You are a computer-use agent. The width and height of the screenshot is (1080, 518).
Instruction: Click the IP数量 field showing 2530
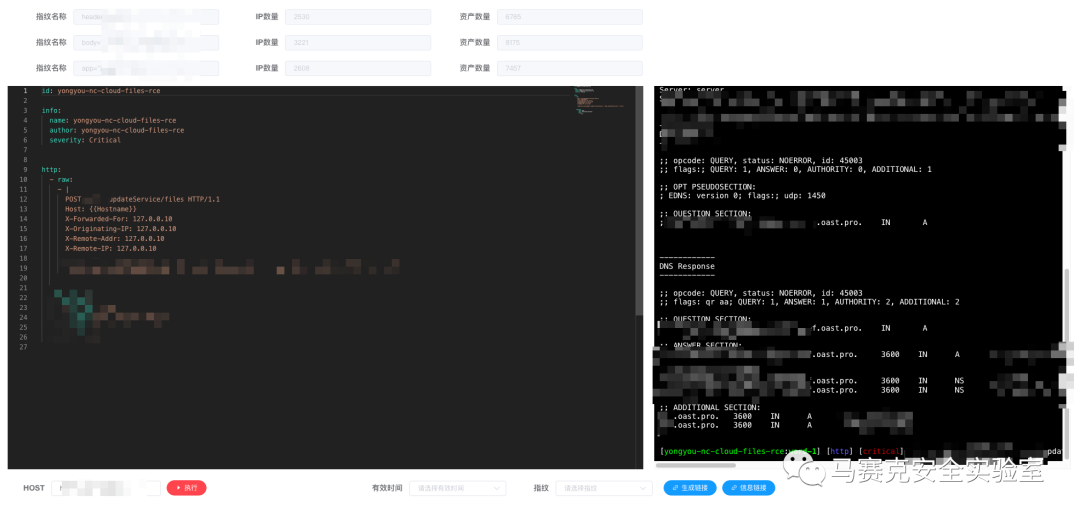pos(358,17)
